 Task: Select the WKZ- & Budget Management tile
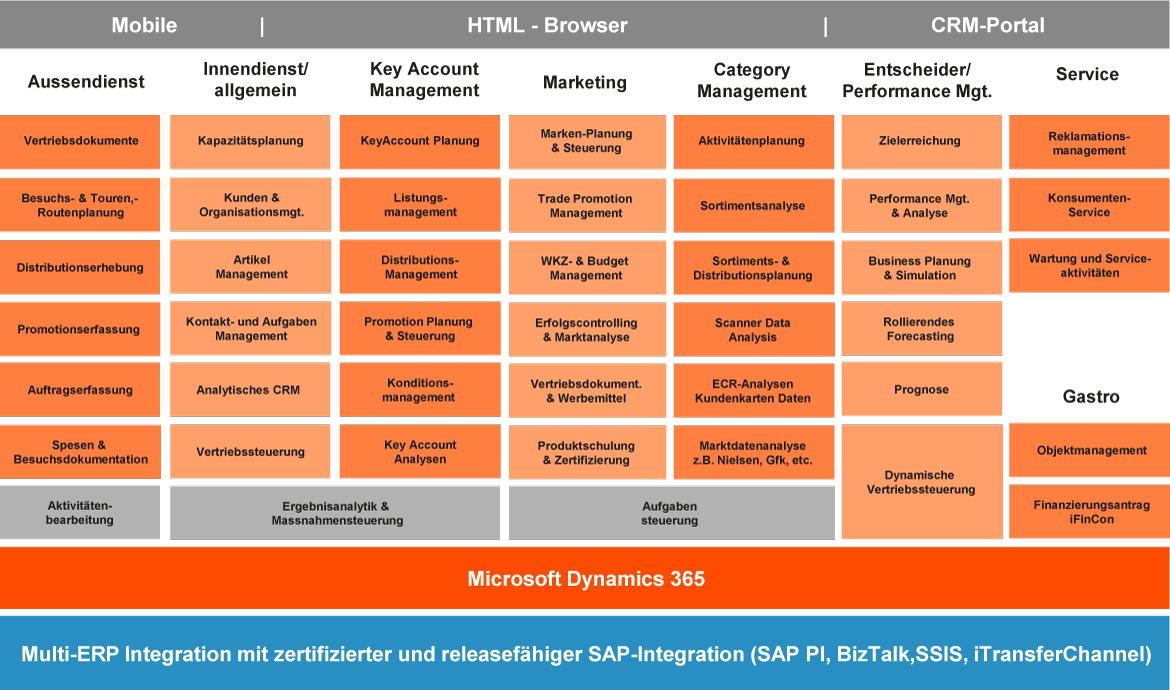[587, 268]
